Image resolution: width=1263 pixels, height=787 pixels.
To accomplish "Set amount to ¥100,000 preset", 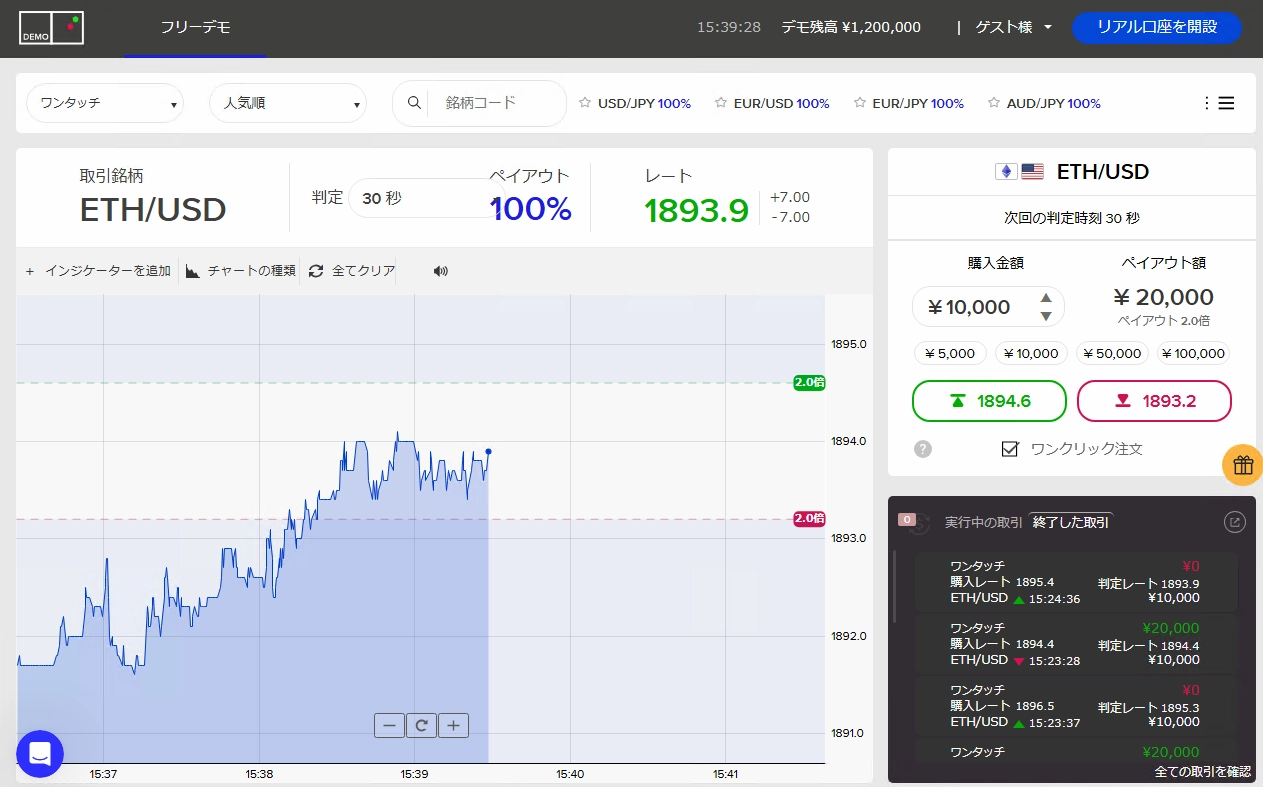I will click(x=1194, y=353).
